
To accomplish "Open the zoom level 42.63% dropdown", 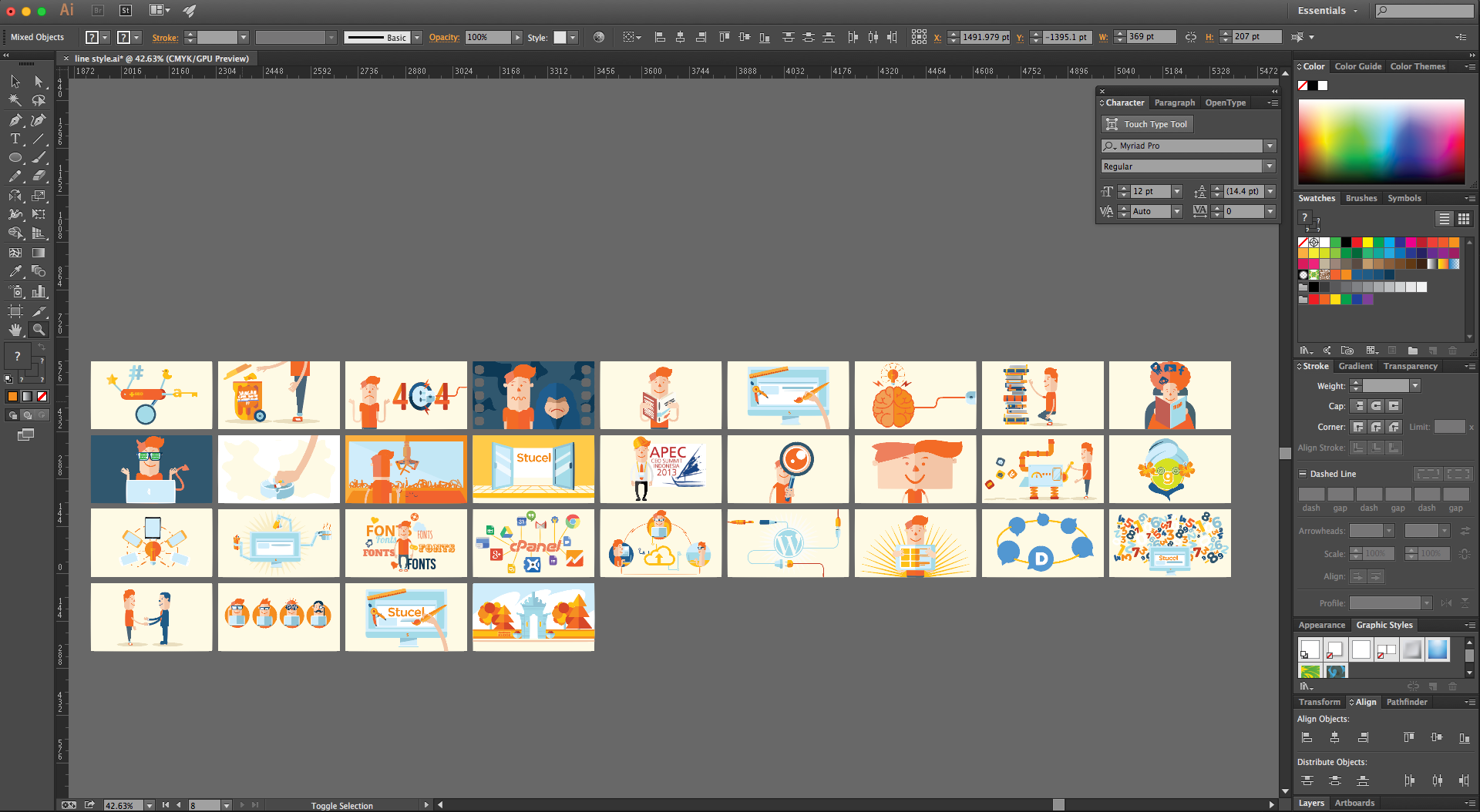I will point(150,805).
